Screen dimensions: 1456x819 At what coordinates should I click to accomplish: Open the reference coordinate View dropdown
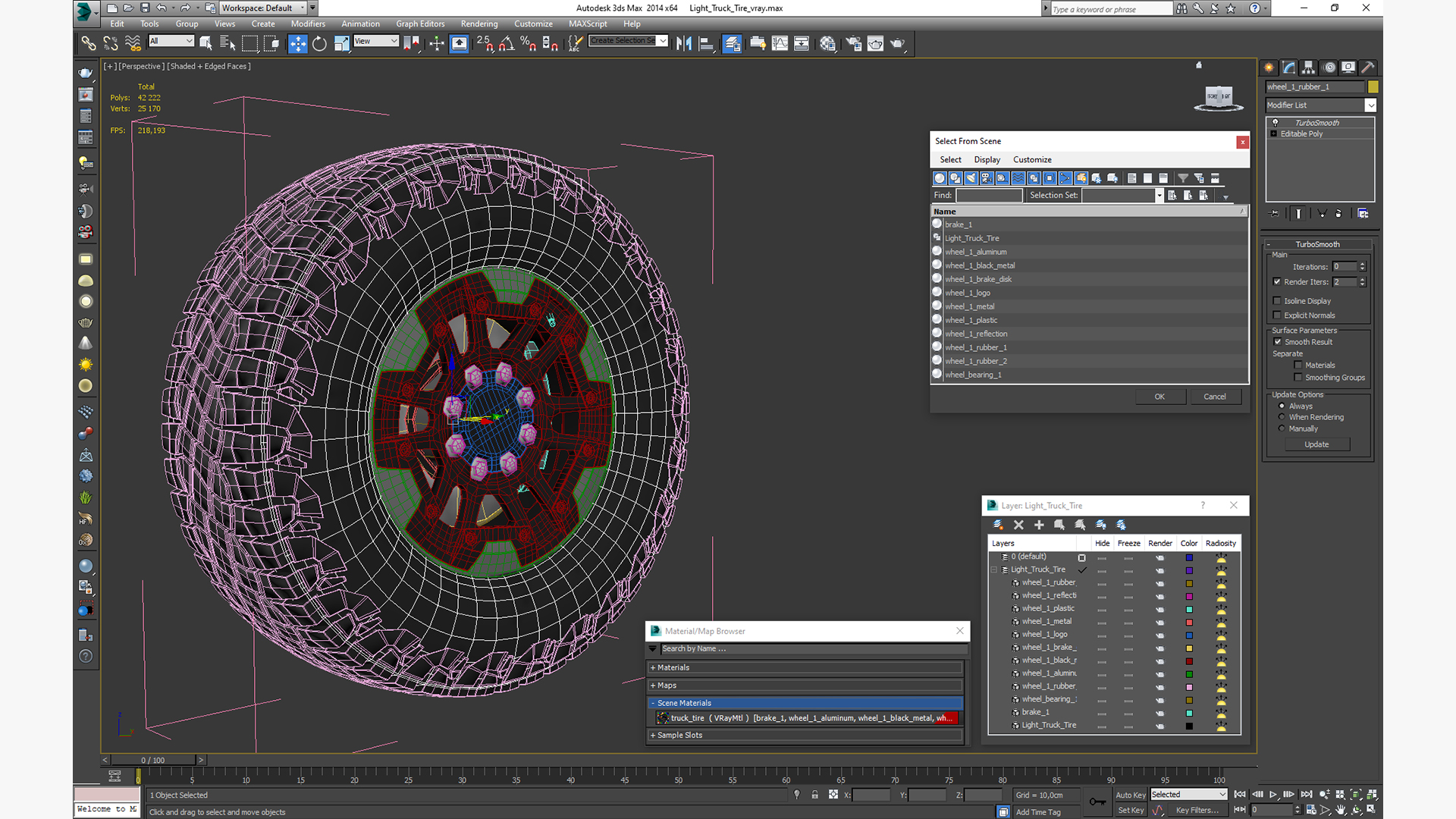376,41
